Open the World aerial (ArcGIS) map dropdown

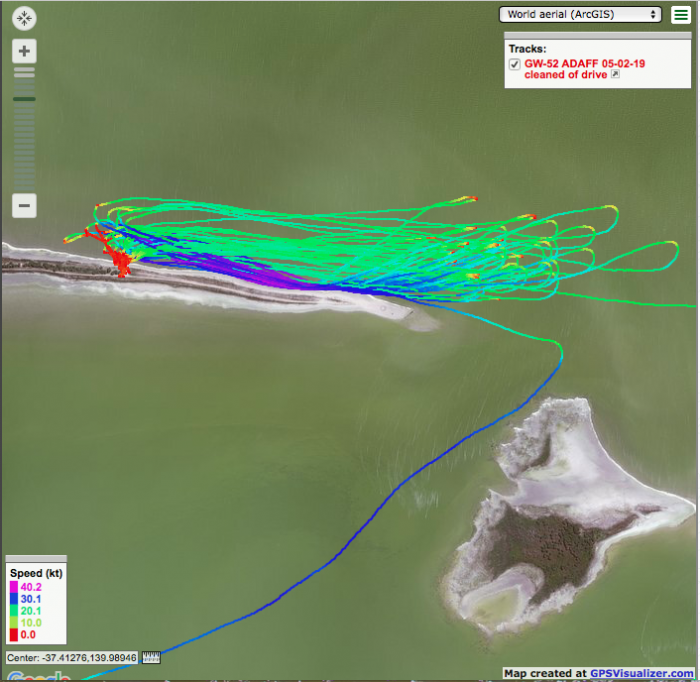click(581, 14)
